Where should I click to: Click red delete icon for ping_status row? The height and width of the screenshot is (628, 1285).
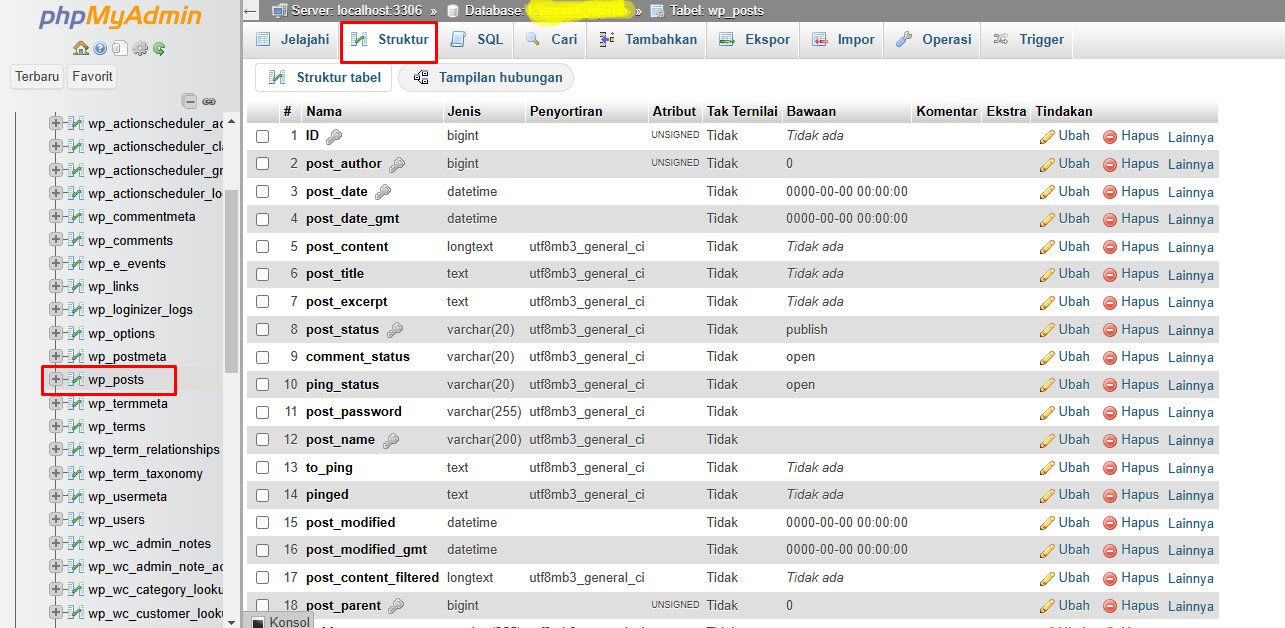tap(1110, 385)
